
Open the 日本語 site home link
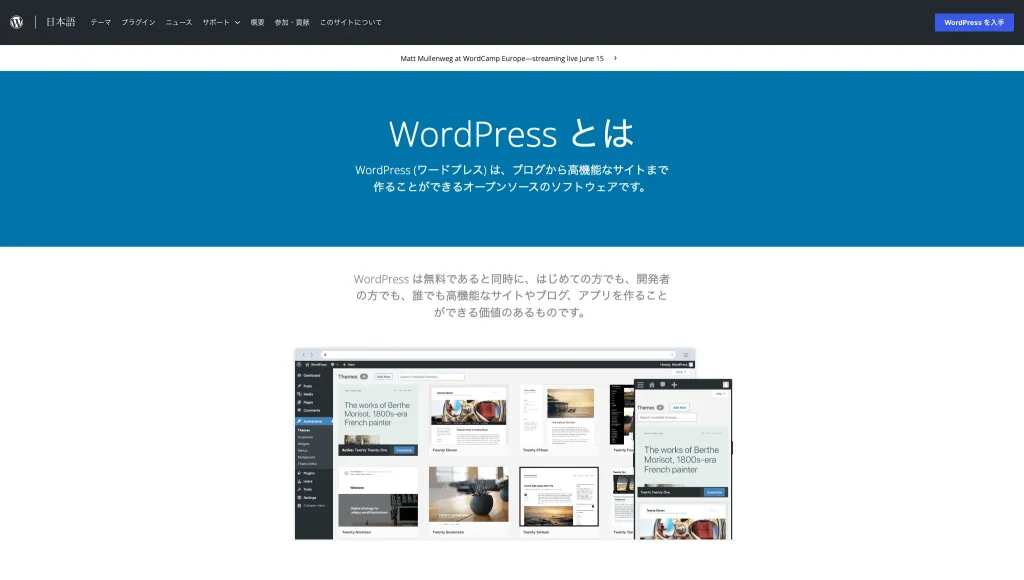tap(61, 22)
